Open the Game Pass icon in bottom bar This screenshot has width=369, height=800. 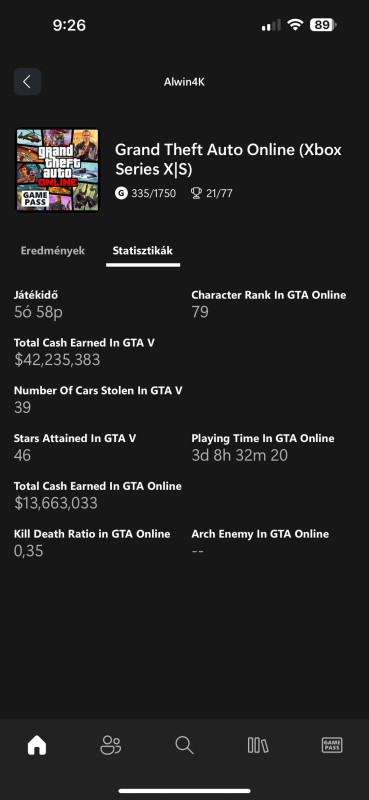(332, 745)
